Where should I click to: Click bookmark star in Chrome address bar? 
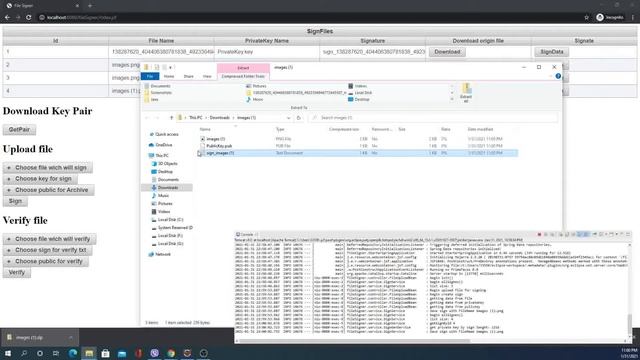587,18
